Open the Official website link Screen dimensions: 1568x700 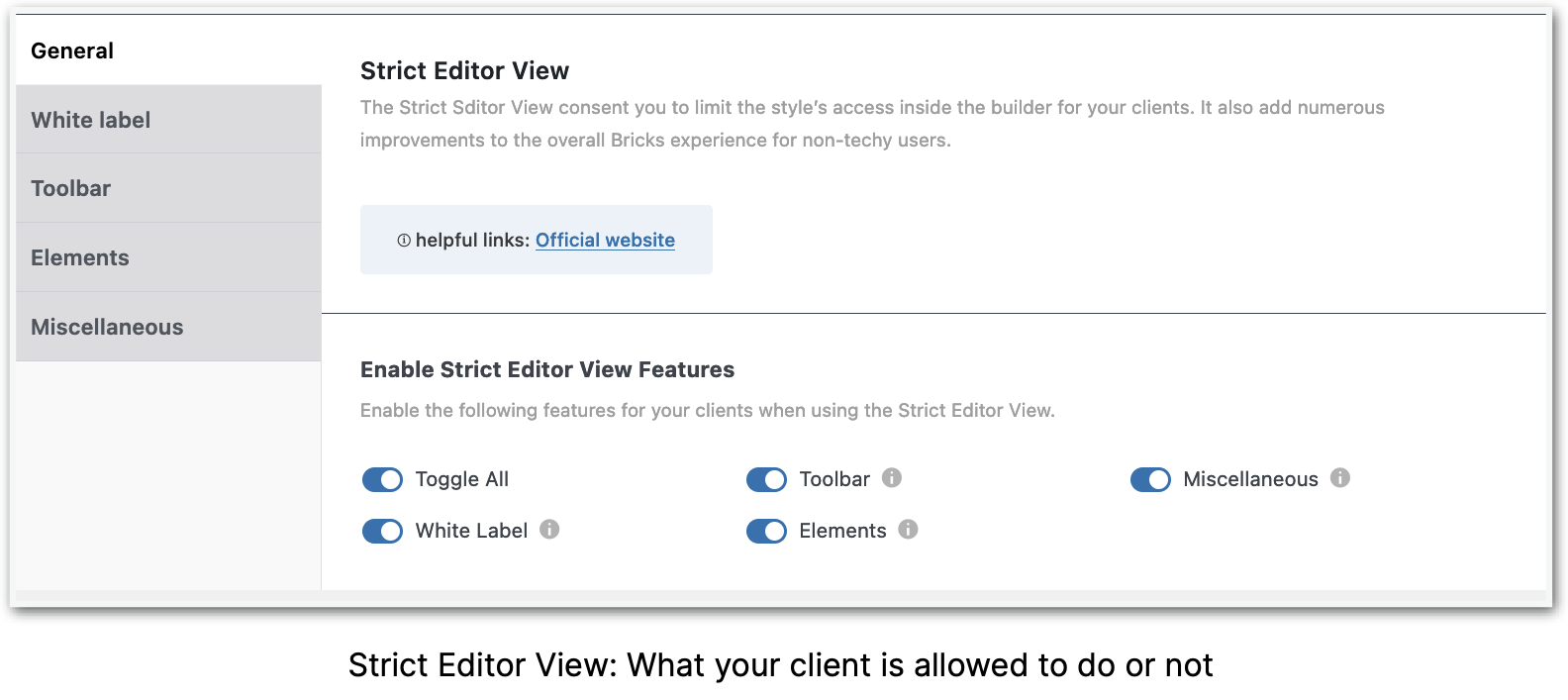[x=605, y=240]
